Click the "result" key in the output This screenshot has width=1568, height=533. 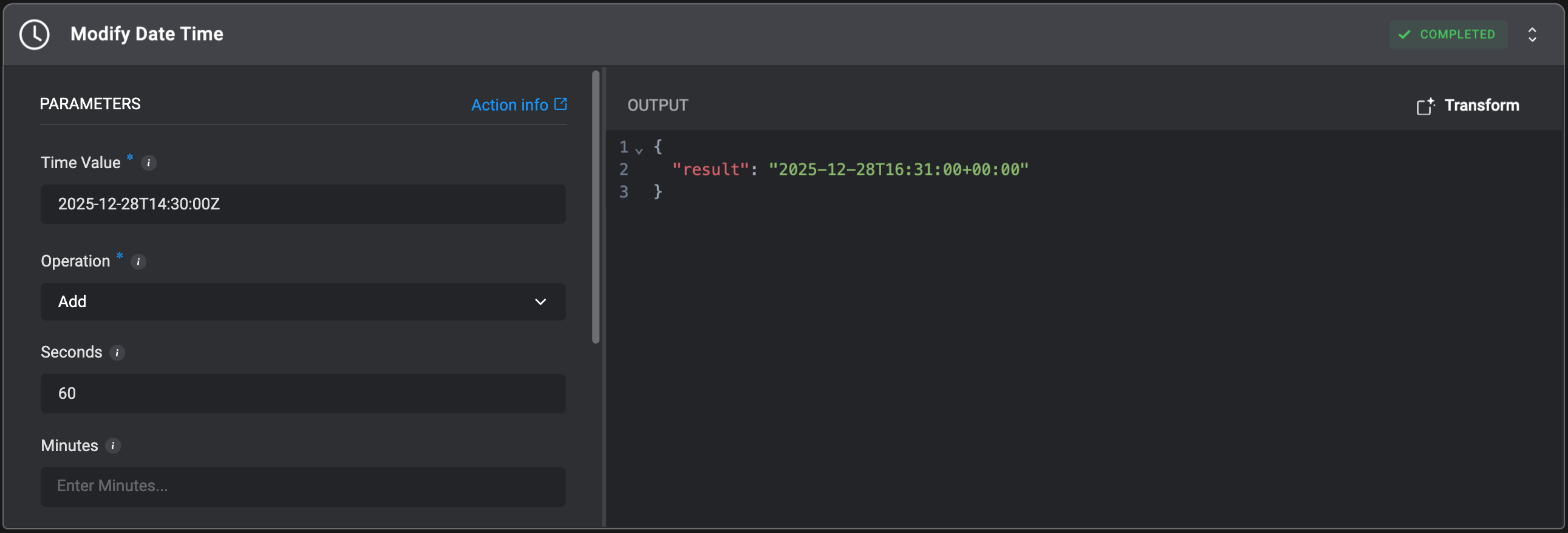(711, 169)
